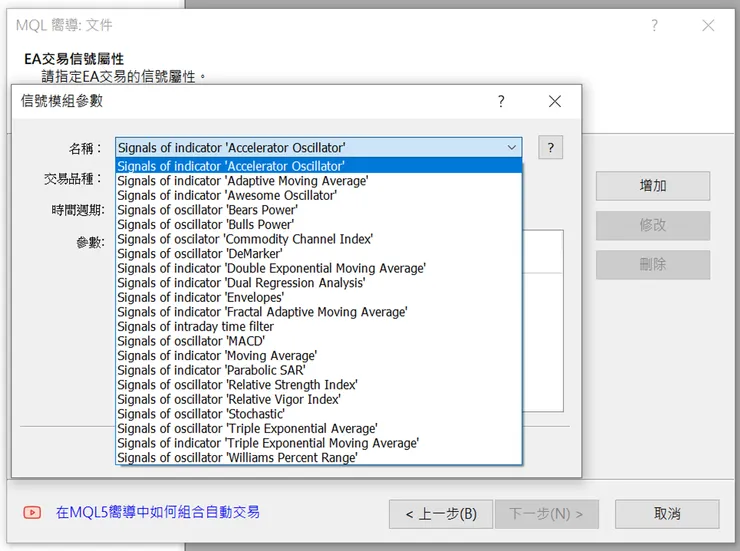The height and width of the screenshot is (551, 740).
Task: Click help question mark in MQL 嚮導 title bar
Action: click(x=655, y=25)
